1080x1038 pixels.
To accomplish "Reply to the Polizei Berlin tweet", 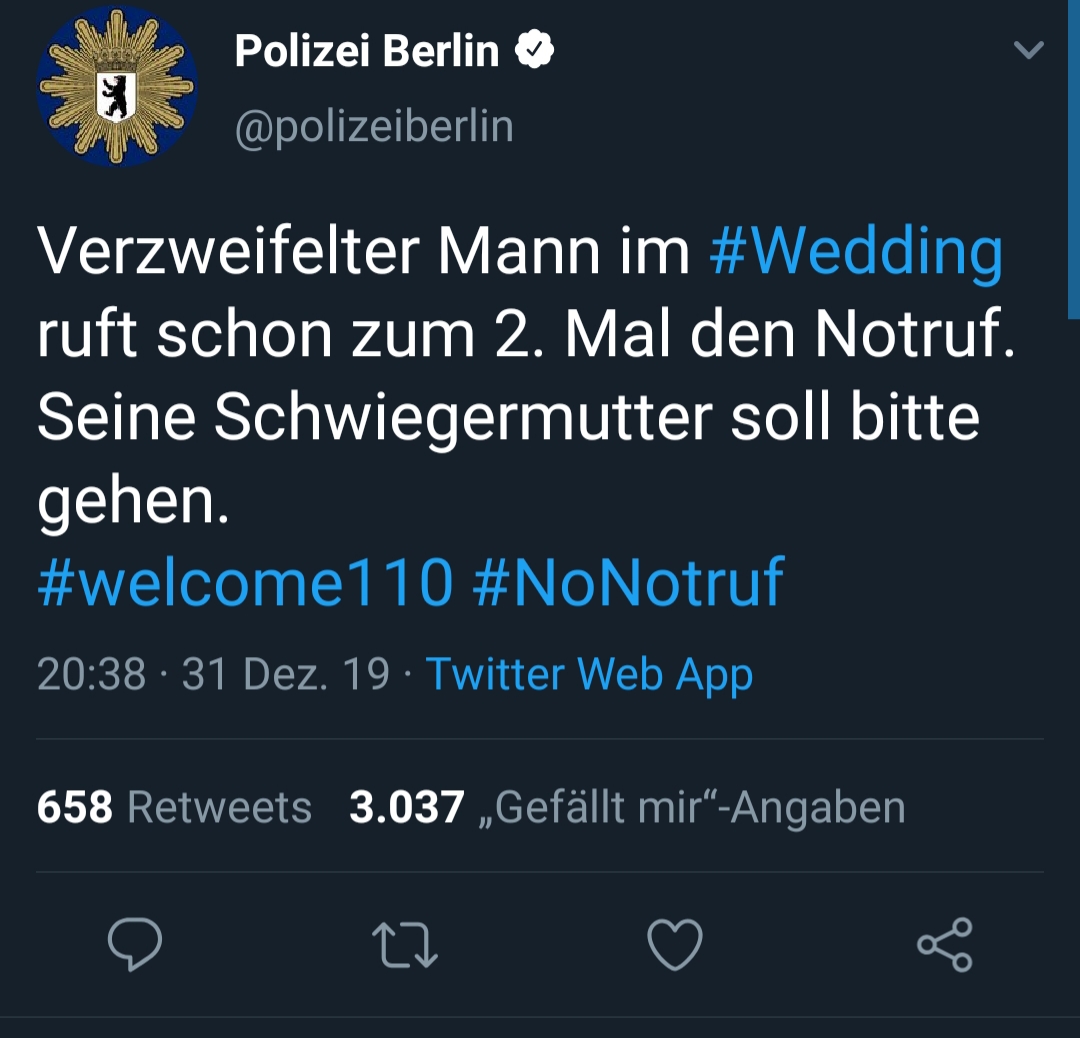I will coord(134,944).
